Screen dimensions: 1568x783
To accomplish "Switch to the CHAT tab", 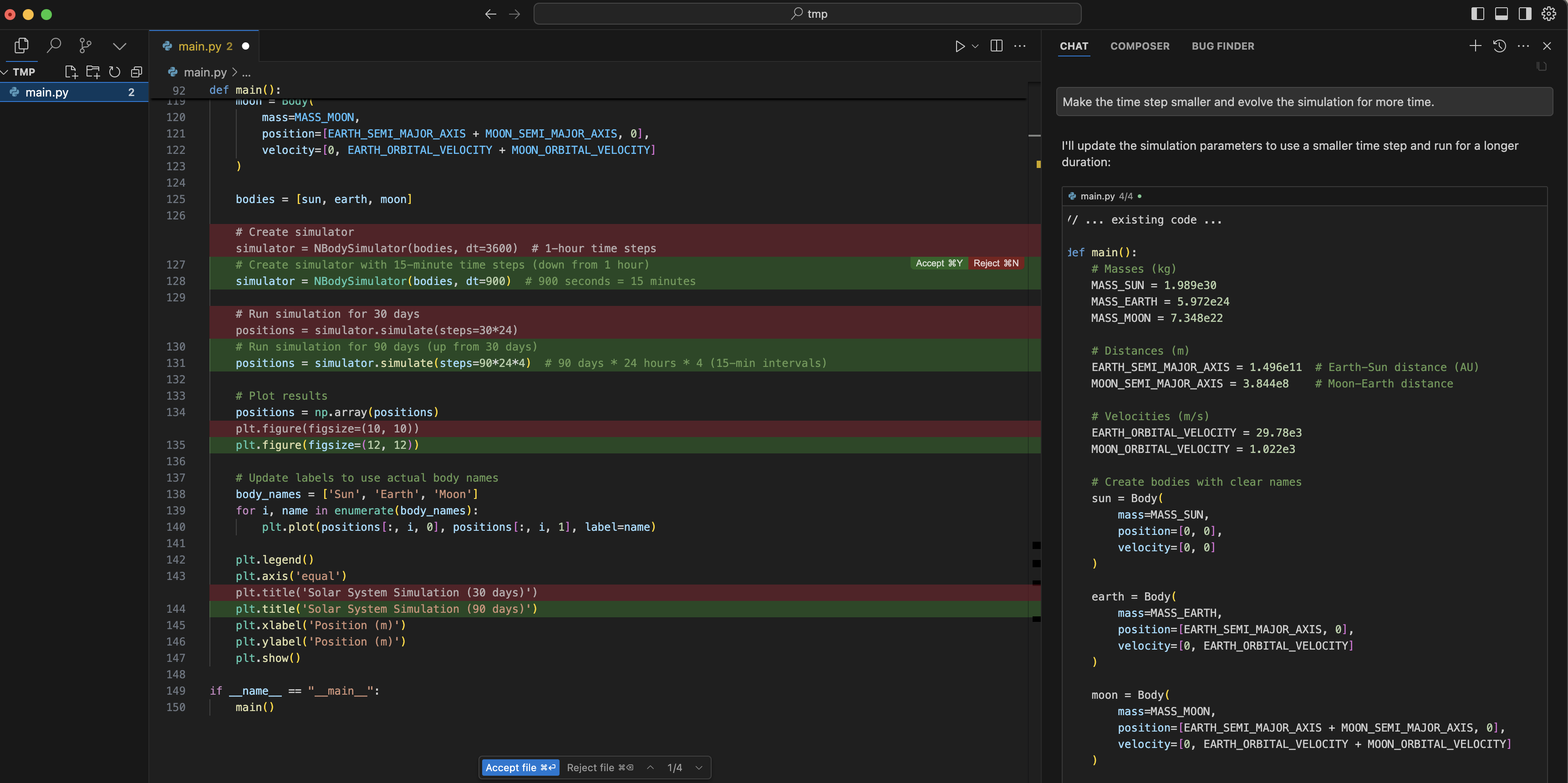I will [x=1074, y=46].
